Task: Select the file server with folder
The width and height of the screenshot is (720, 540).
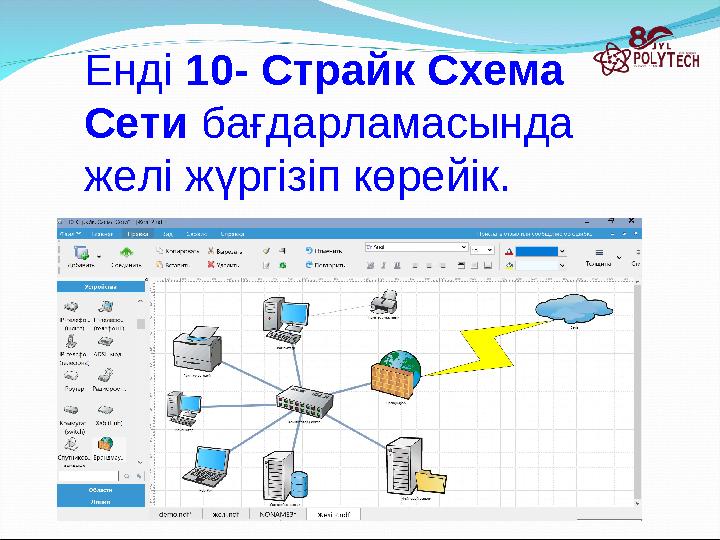Action: [x=416, y=467]
